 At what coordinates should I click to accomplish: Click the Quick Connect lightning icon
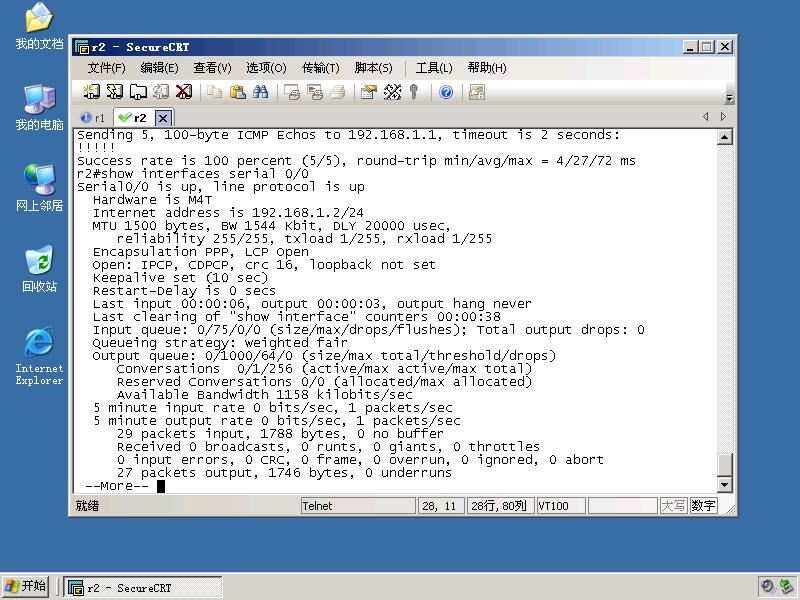pyautogui.click(x=115, y=92)
